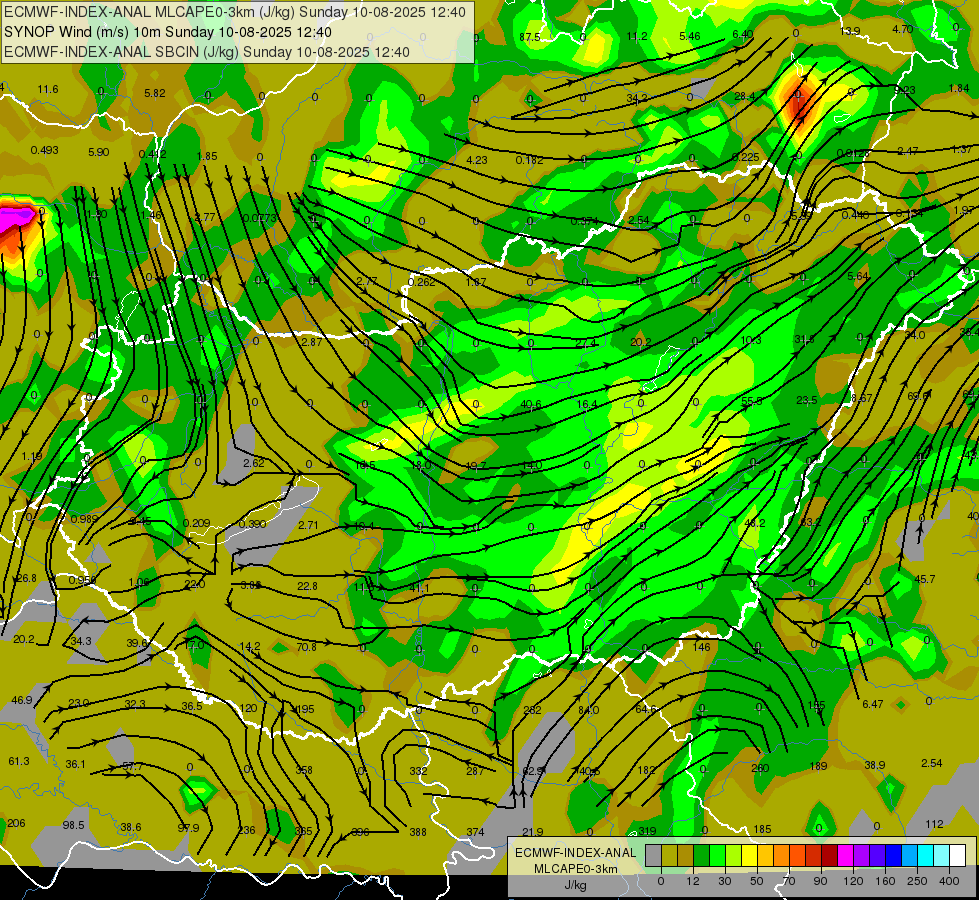Click the map value 84.0
Screen dimensions: 979x900
pos(589,710)
